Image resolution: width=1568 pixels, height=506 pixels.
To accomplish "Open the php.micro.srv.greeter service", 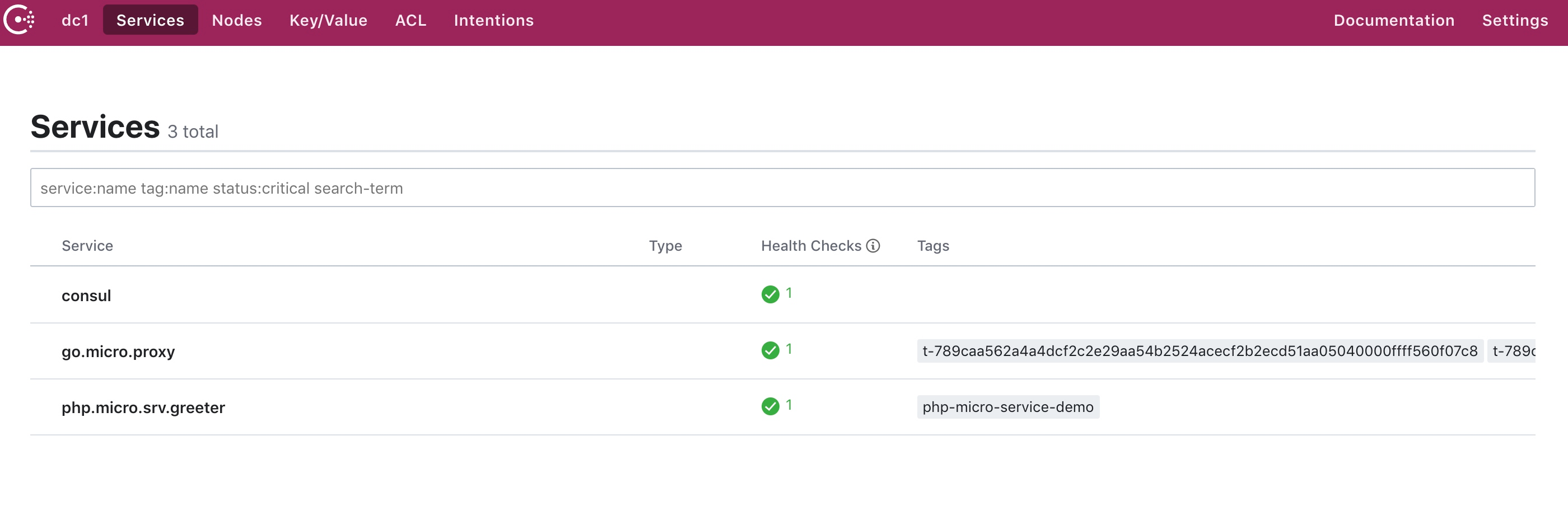I will pos(143,407).
